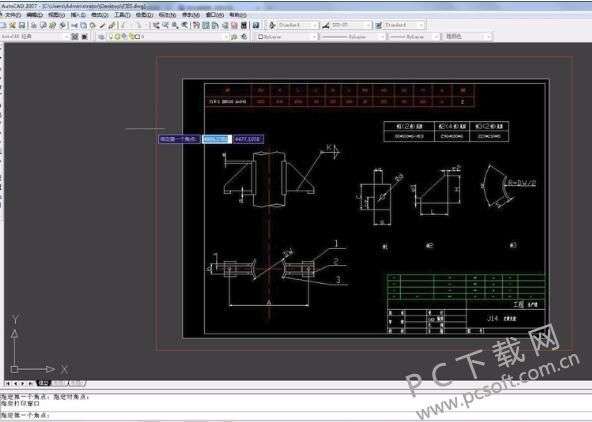This screenshot has height=422, width=592.
Task: Click Make Object's Layer Current icon
Action: coord(234,37)
